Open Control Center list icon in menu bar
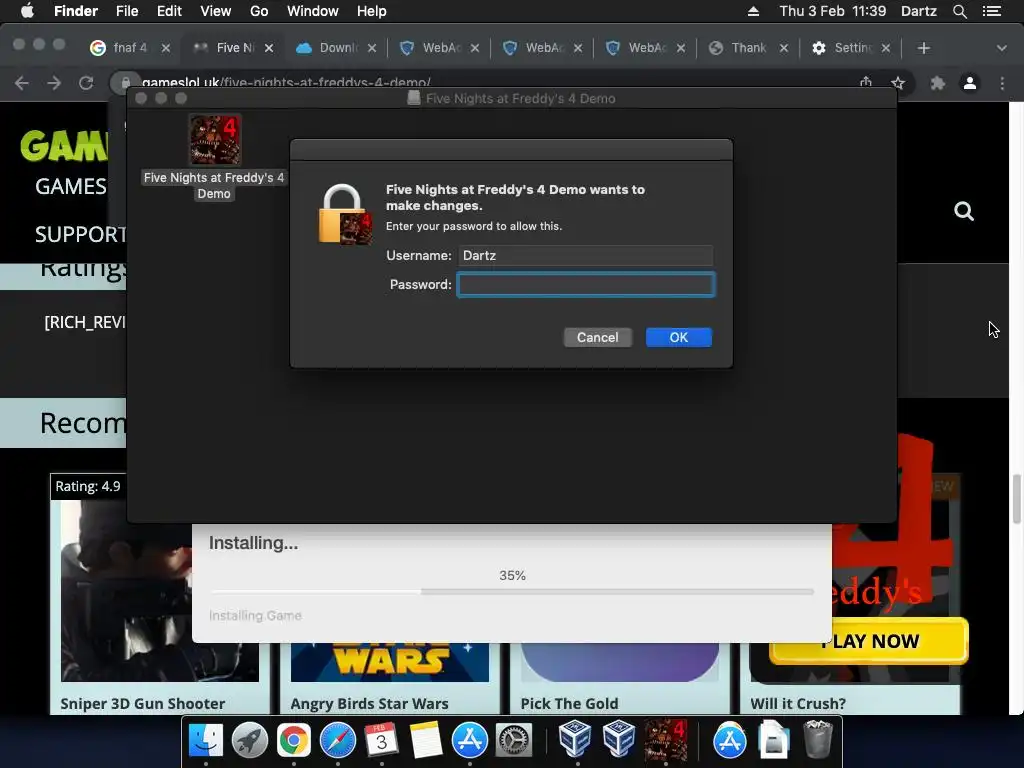Image resolution: width=1024 pixels, height=768 pixels. [x=992, y=11]
